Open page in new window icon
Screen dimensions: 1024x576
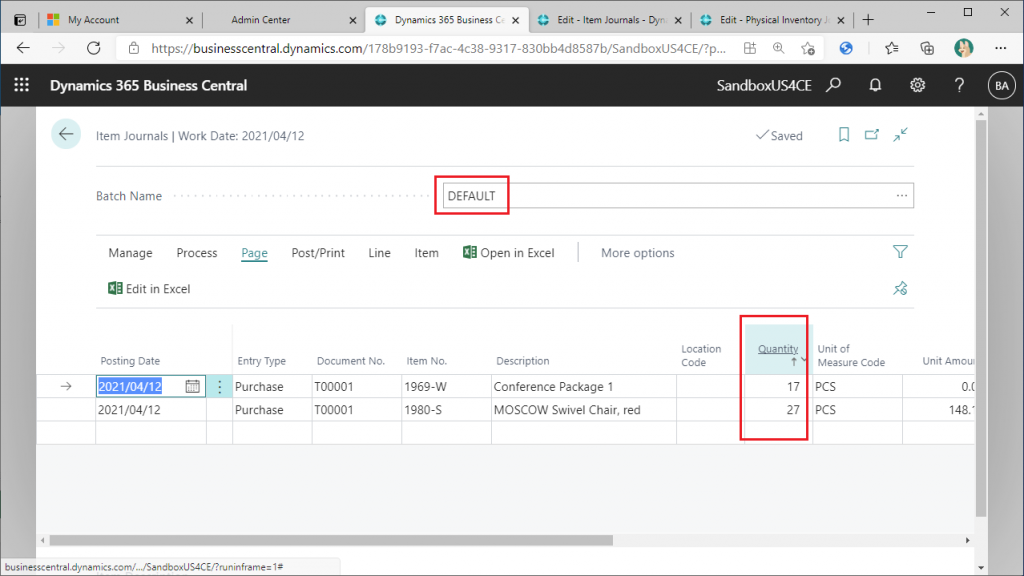(872, 135)
